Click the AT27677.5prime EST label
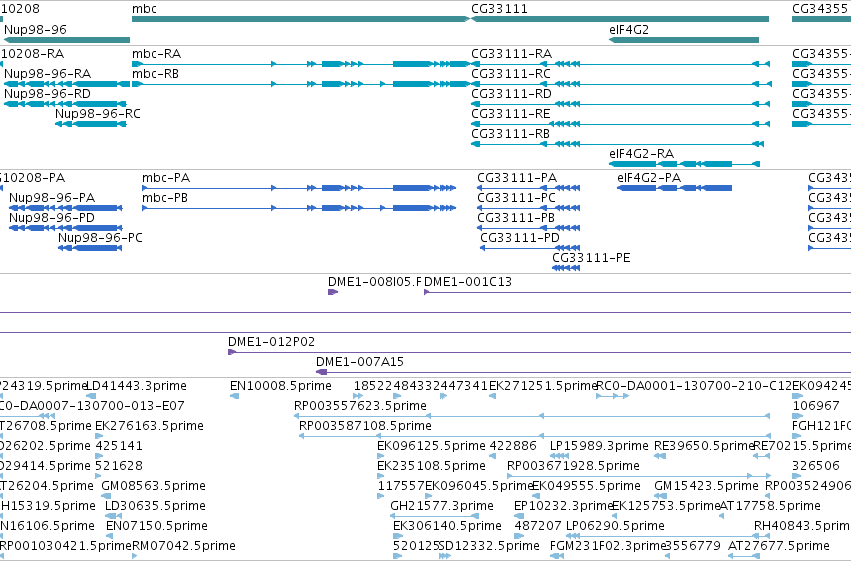 [x=779, y=546]
